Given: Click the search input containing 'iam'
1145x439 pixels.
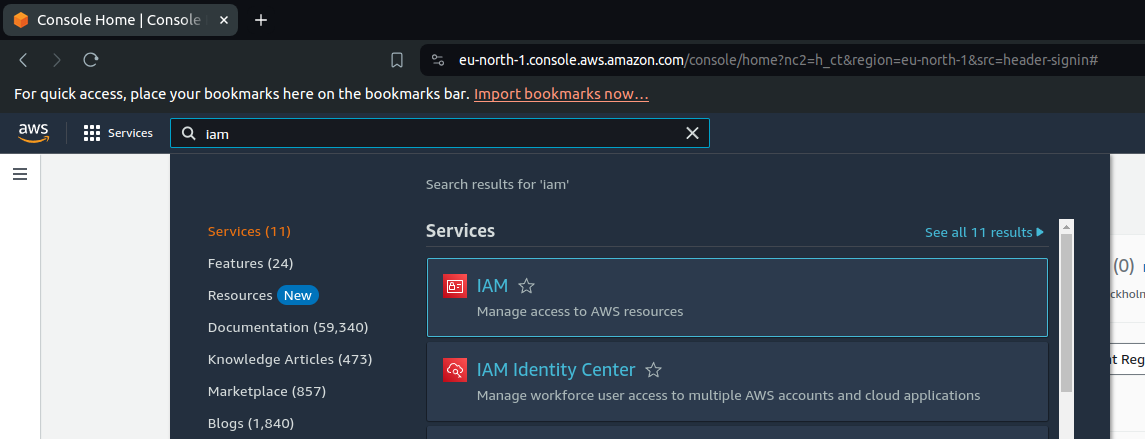Looking at the screenshot, I should click(x=440, y=133).
